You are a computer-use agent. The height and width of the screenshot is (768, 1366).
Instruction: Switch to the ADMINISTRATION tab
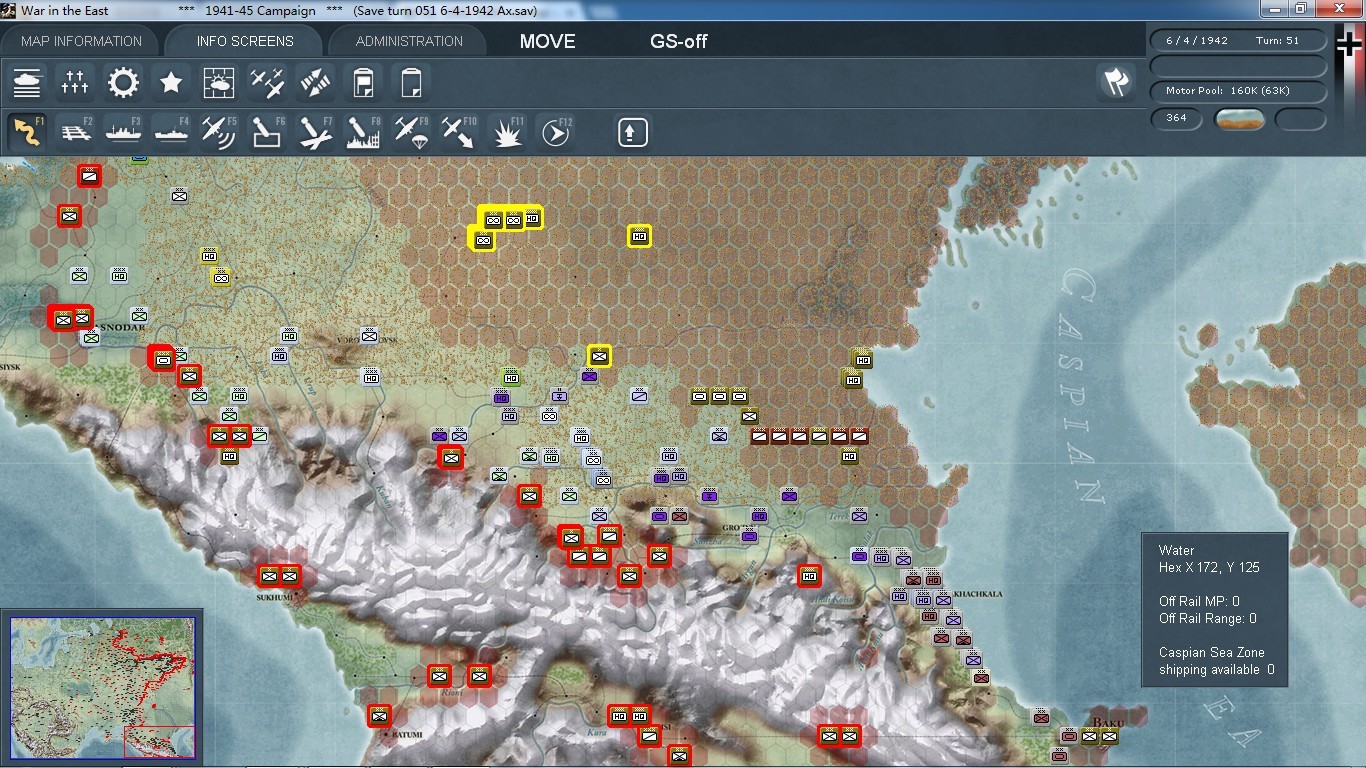tap(409, 41)
